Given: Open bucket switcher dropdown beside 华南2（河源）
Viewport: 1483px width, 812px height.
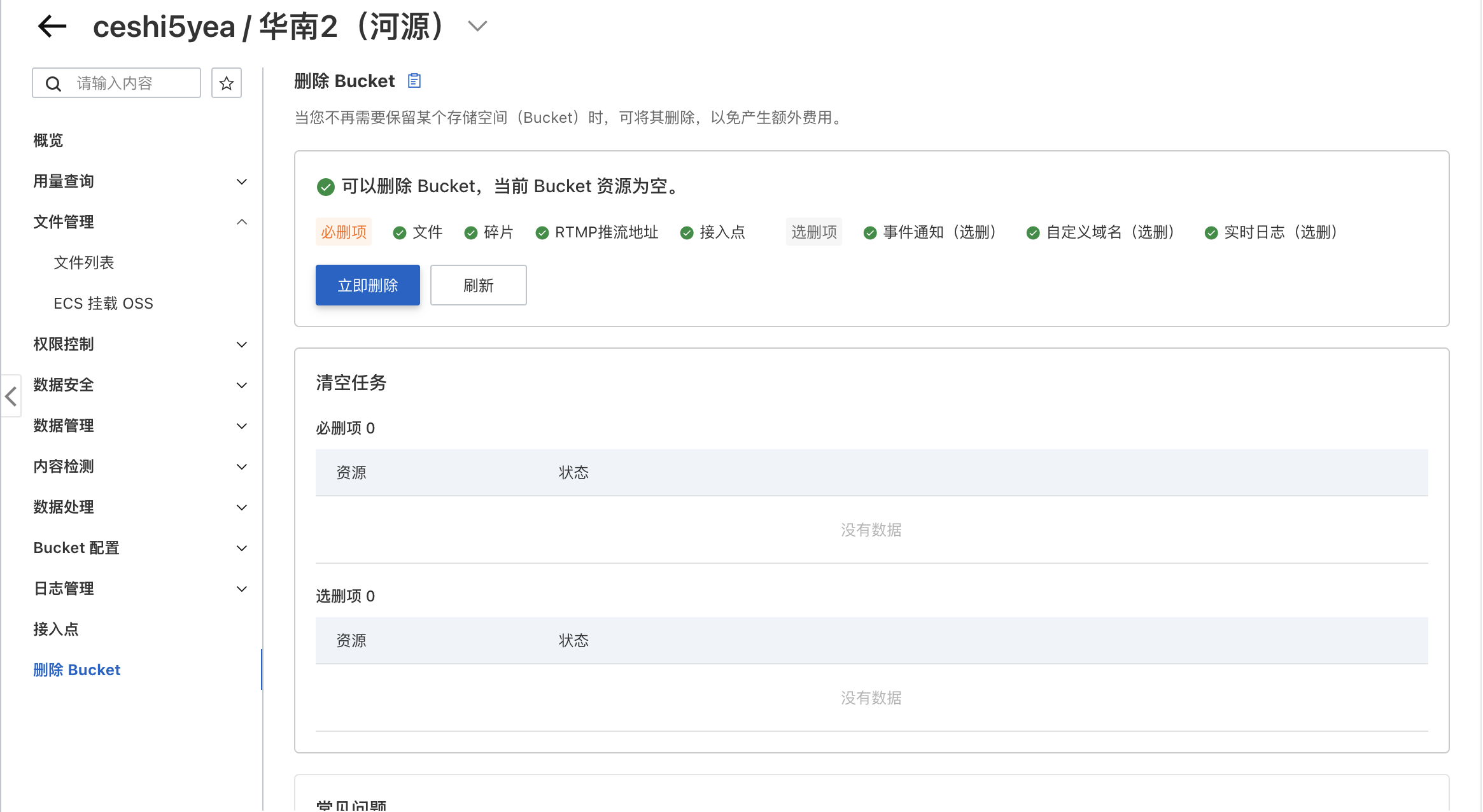Looking at the screenshot, I should [477, 27].
